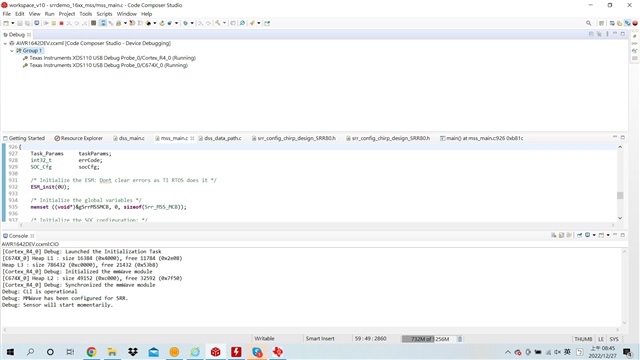The width and height of the screenshot is (640, 360).
Task: Open the Debug launch dropdown arrow
Action: coord(192,23)
